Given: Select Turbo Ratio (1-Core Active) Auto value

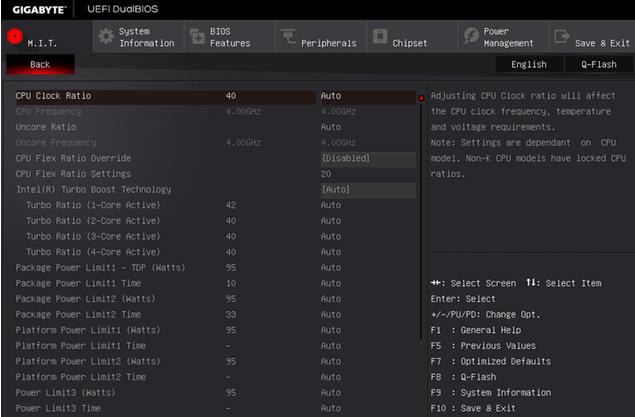Looking at the screenshot, I should 331,205.
